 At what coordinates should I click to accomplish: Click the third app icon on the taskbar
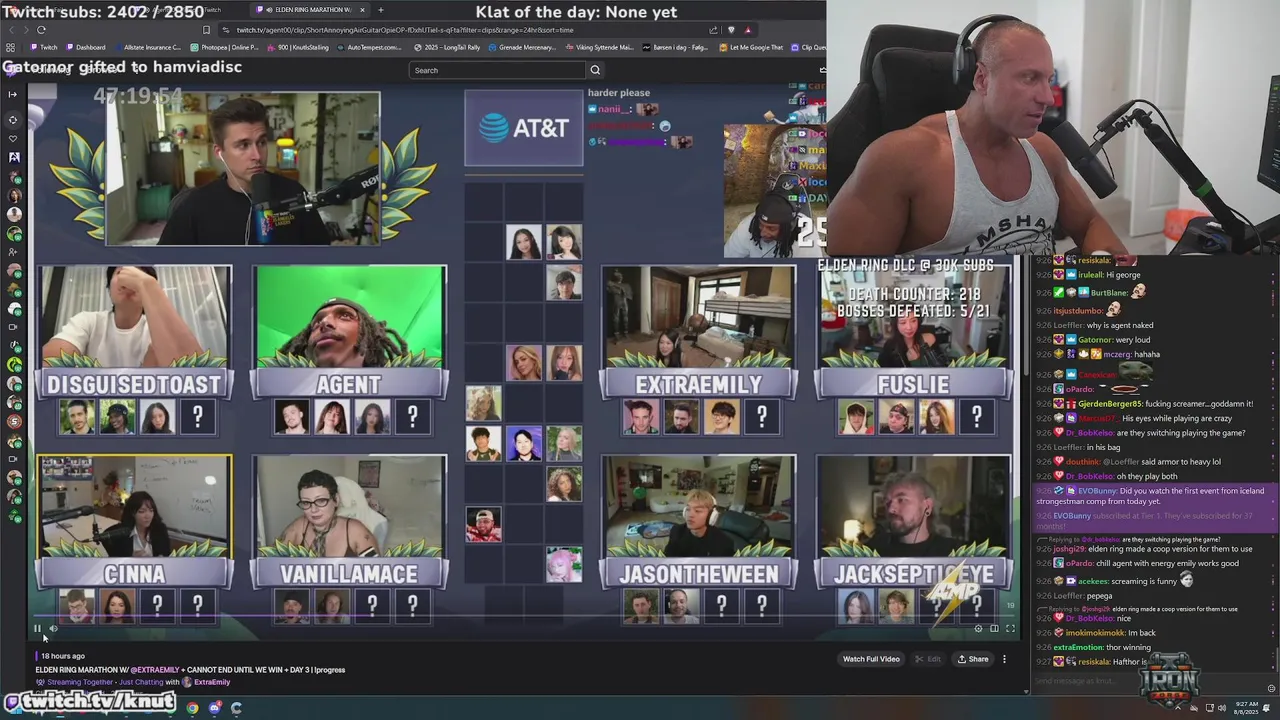[x=237, y=708]
